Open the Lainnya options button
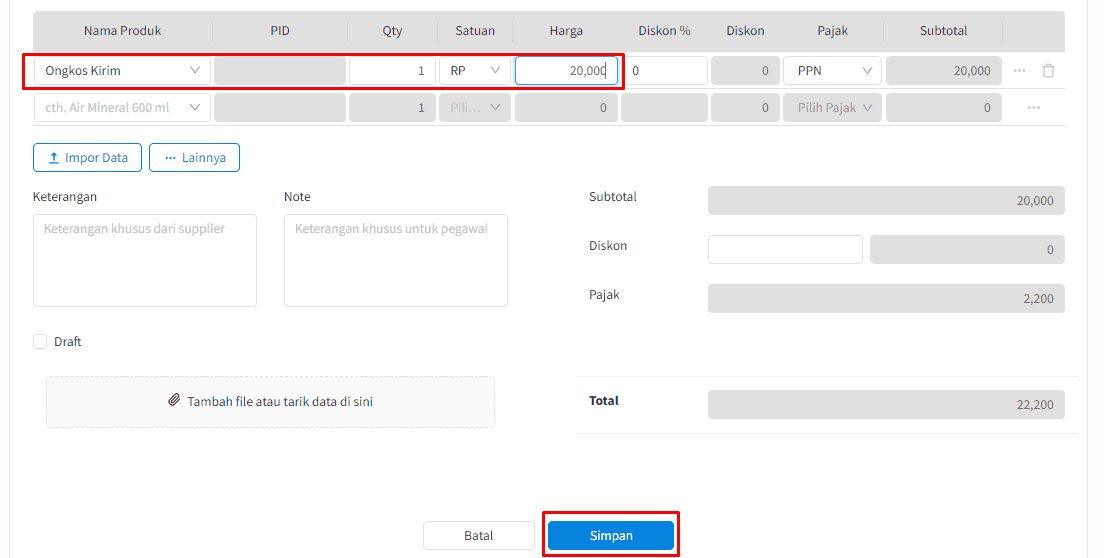Viewport: 1104px width, 558px height. [x=194, y=158]
